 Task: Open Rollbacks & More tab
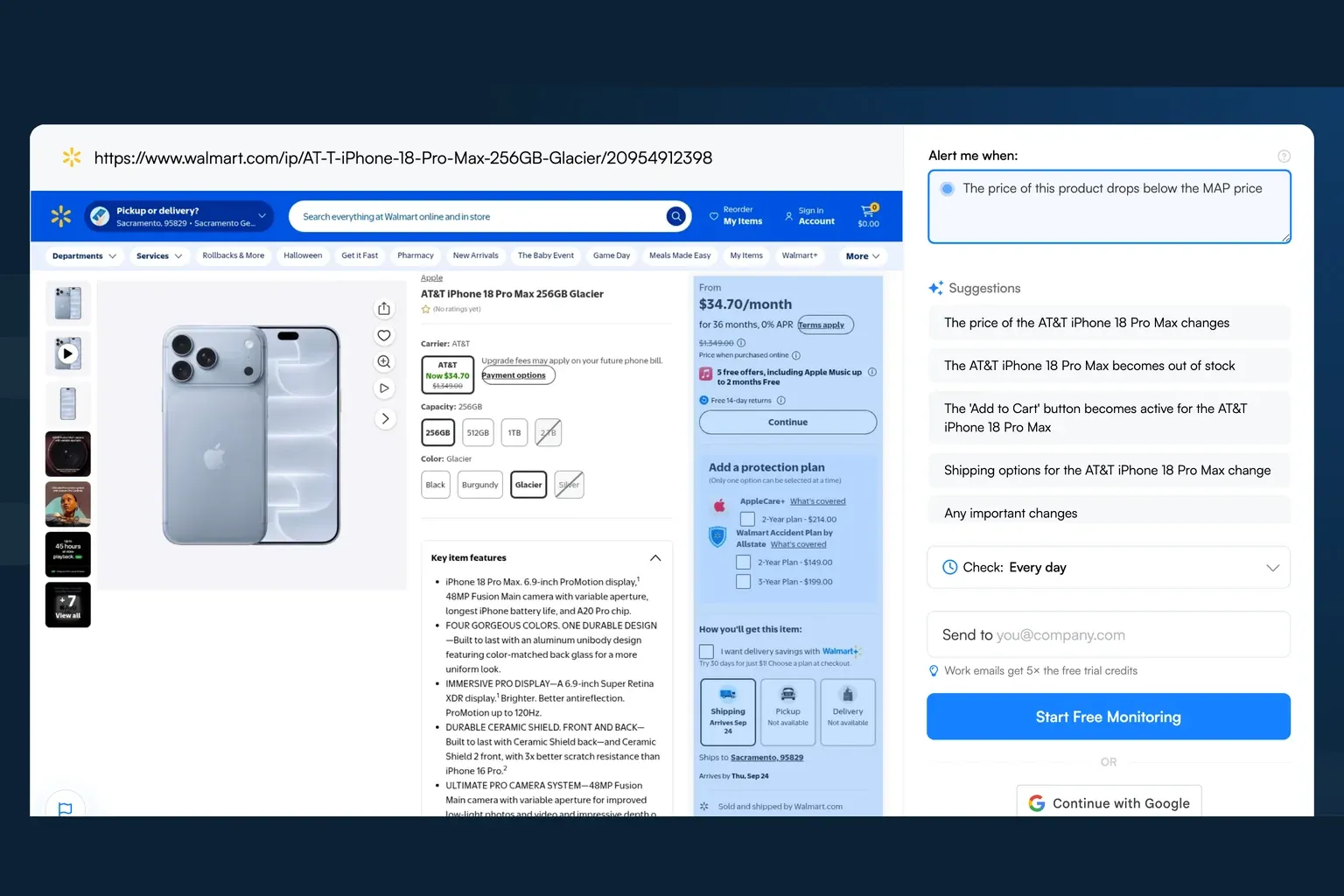234,255
